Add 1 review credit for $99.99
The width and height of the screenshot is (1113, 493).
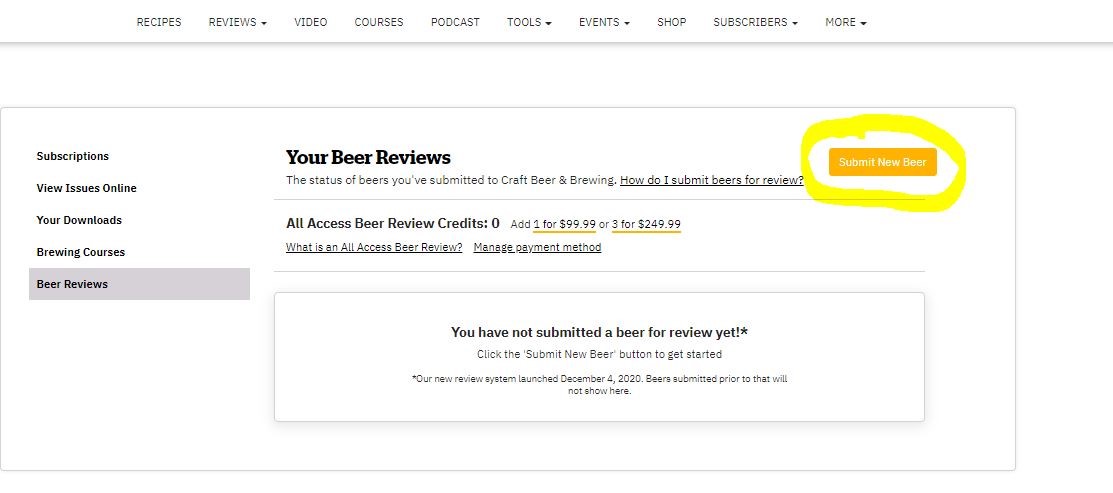pyautogui.click(x=564, y=224)
